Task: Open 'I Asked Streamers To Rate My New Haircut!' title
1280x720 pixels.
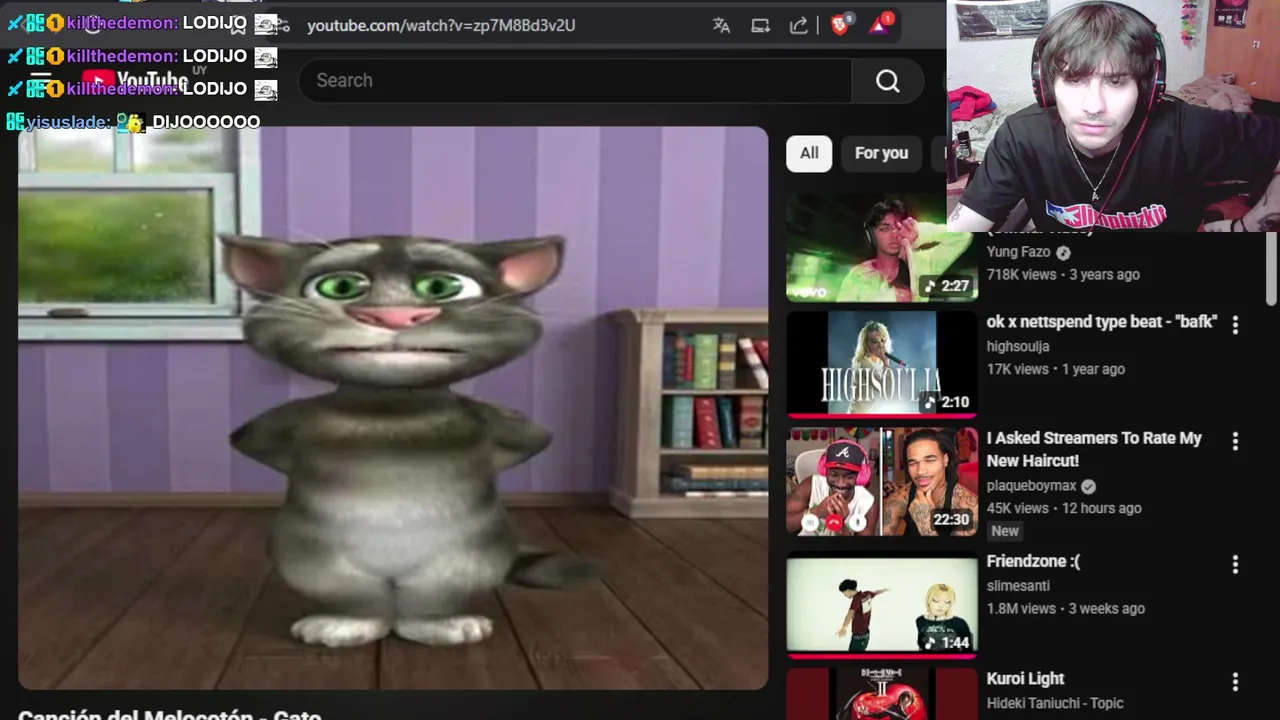Action: tap(1094, 449)
